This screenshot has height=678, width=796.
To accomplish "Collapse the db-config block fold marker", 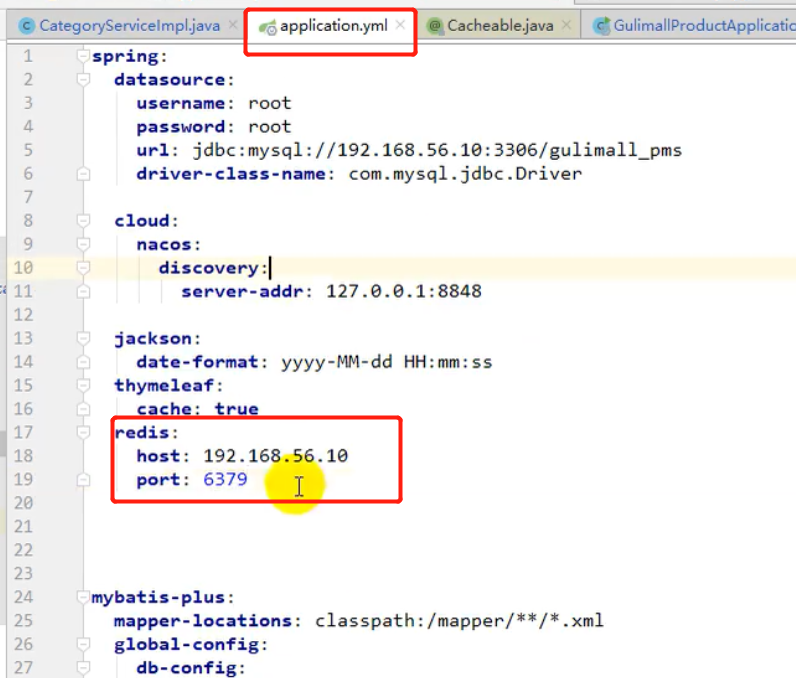I will click(83, 667).
